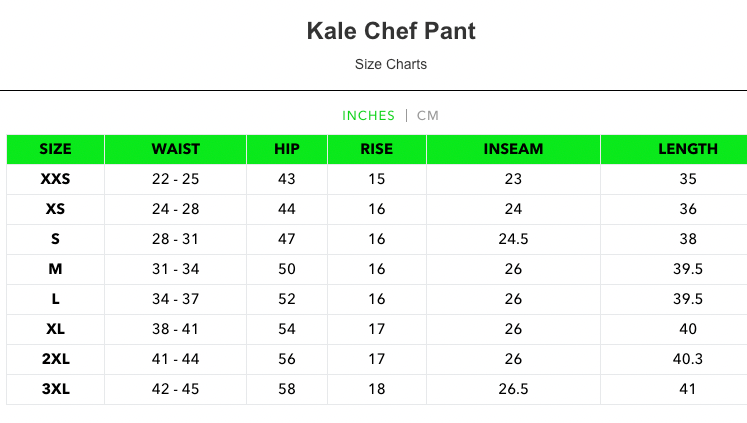Click the WAIST column header
Image resolution: width=747 pixels, height=423 pixels.
coord(176,149)
